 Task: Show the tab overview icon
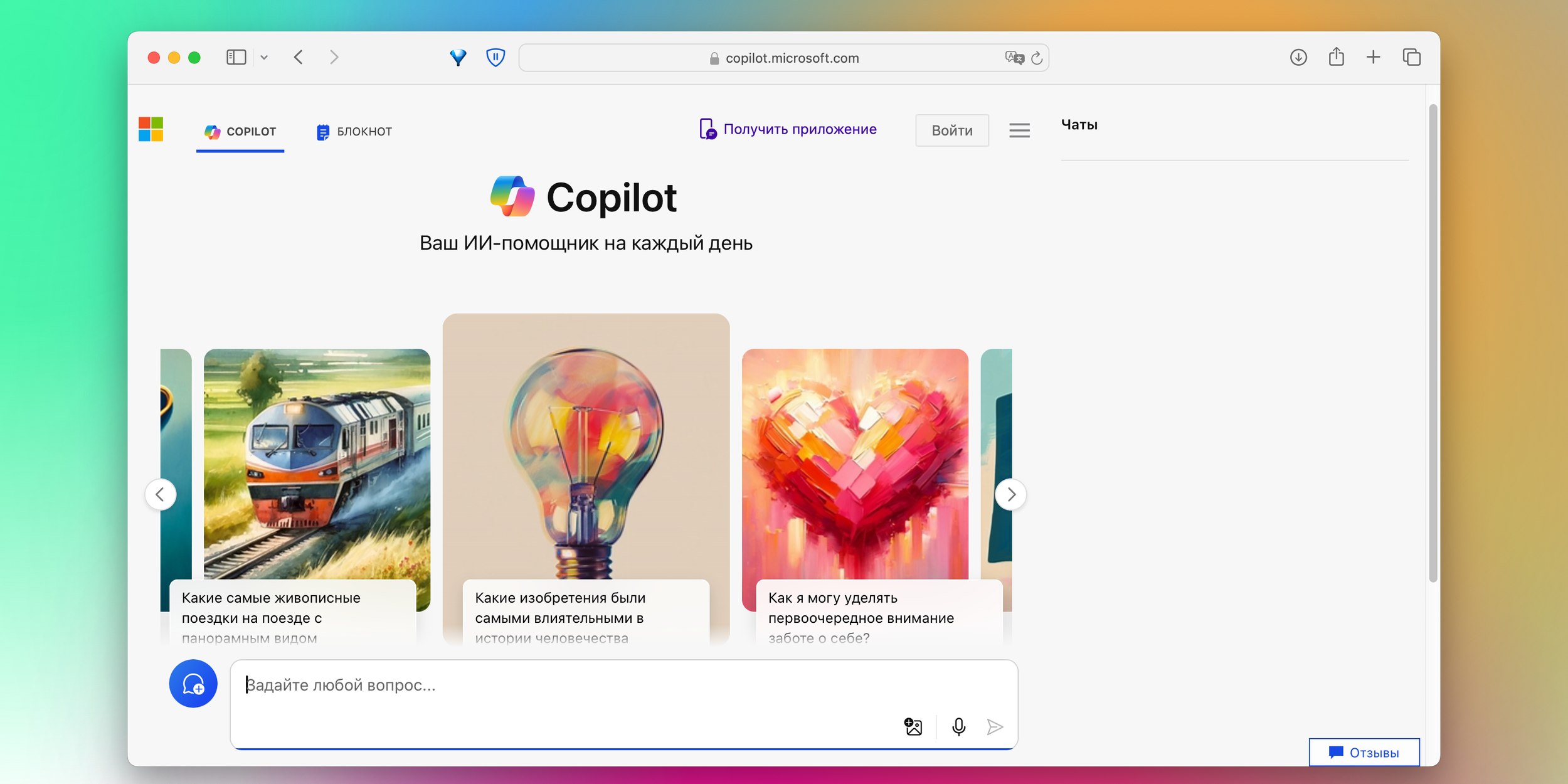(1411, 58)
